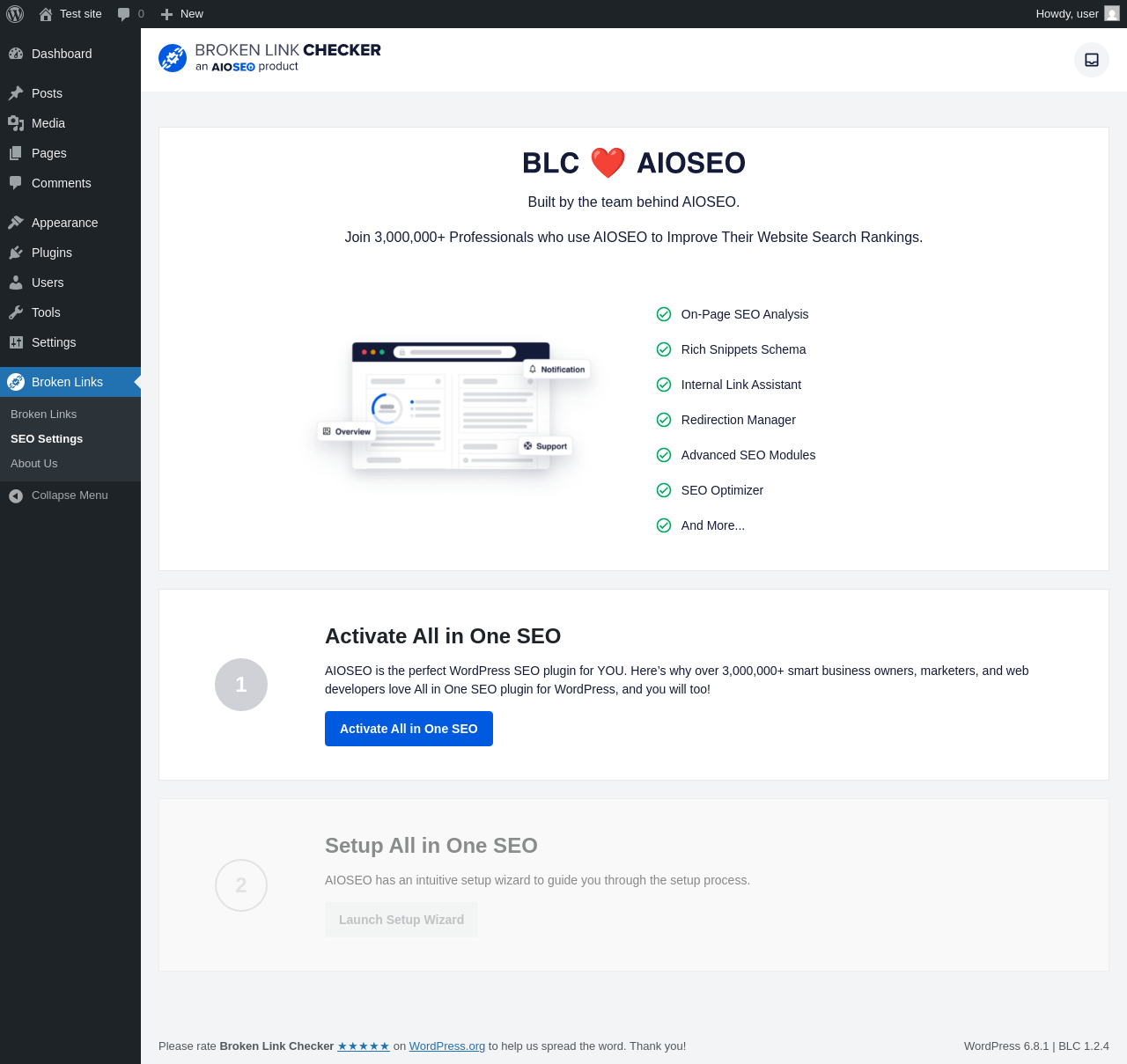Click the plus icon next to New
1127x1064 pixels.
click(166, 14)
